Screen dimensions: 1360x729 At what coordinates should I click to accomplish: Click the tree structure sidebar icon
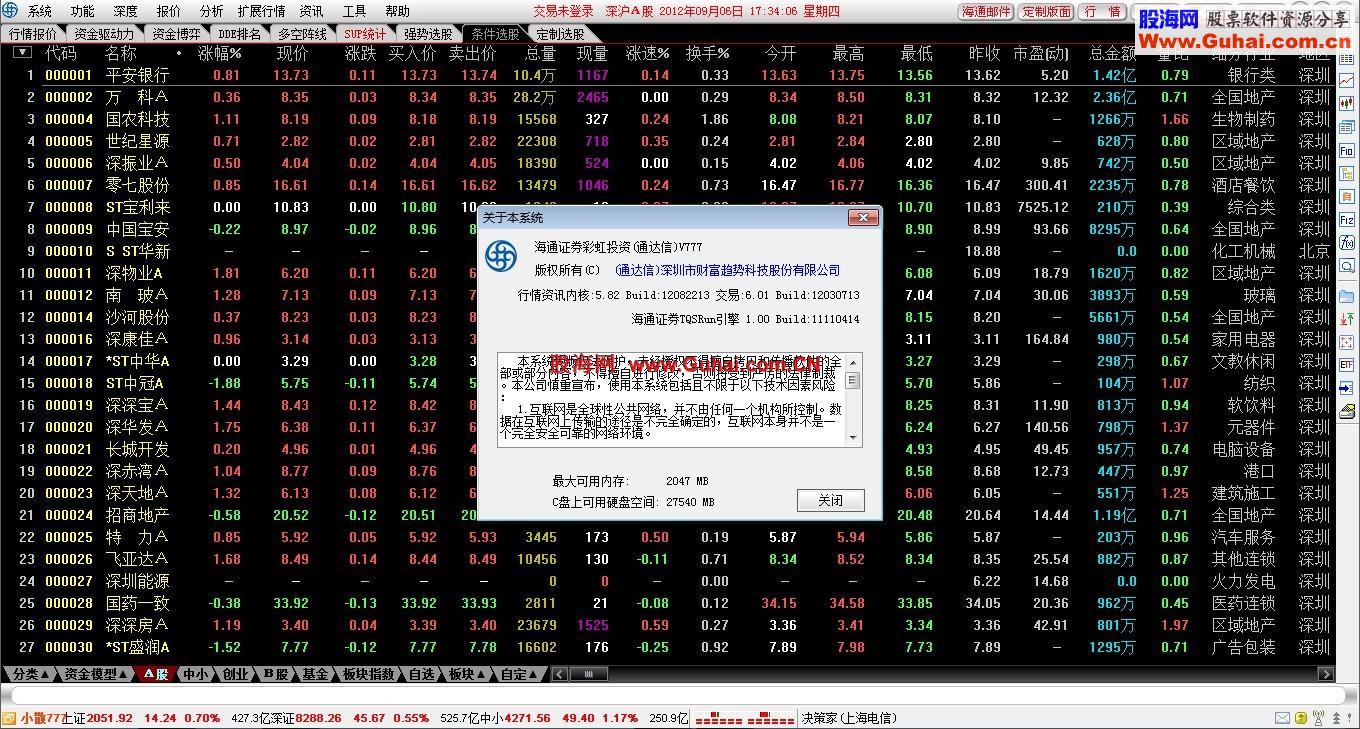click(x=1346, y=174)
